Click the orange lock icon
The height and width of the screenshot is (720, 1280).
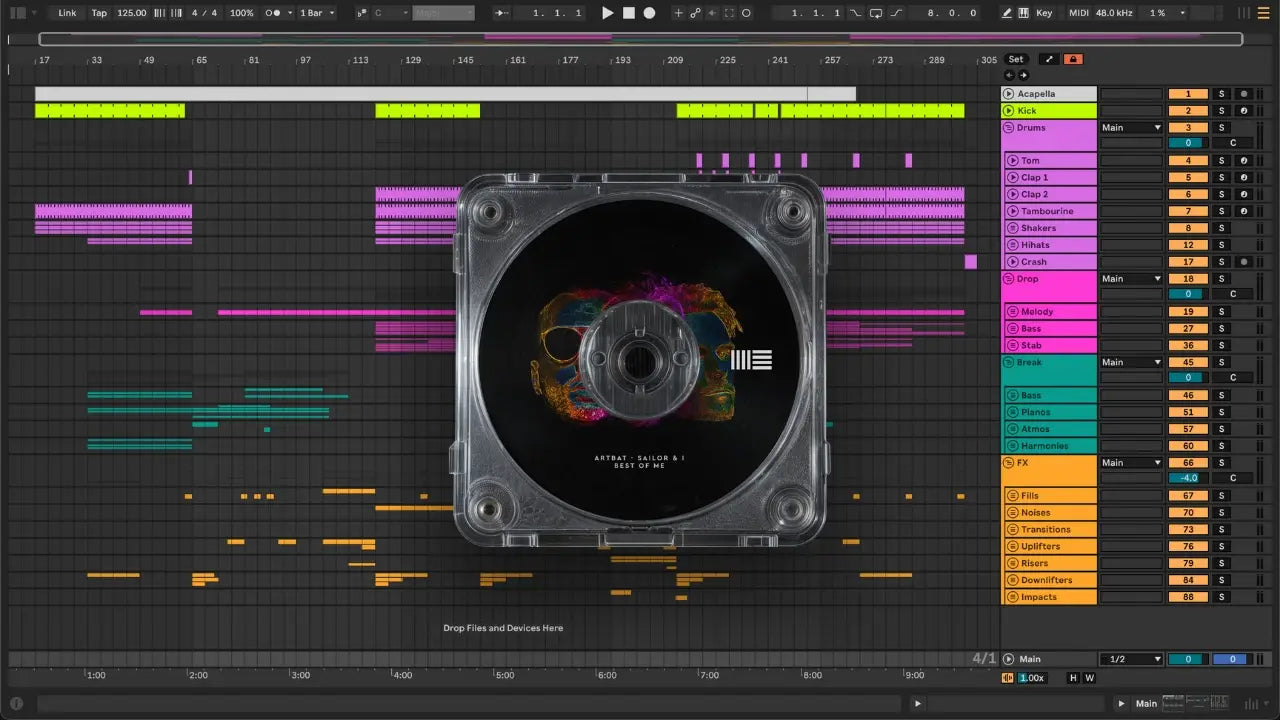(x=1073, y=59)
